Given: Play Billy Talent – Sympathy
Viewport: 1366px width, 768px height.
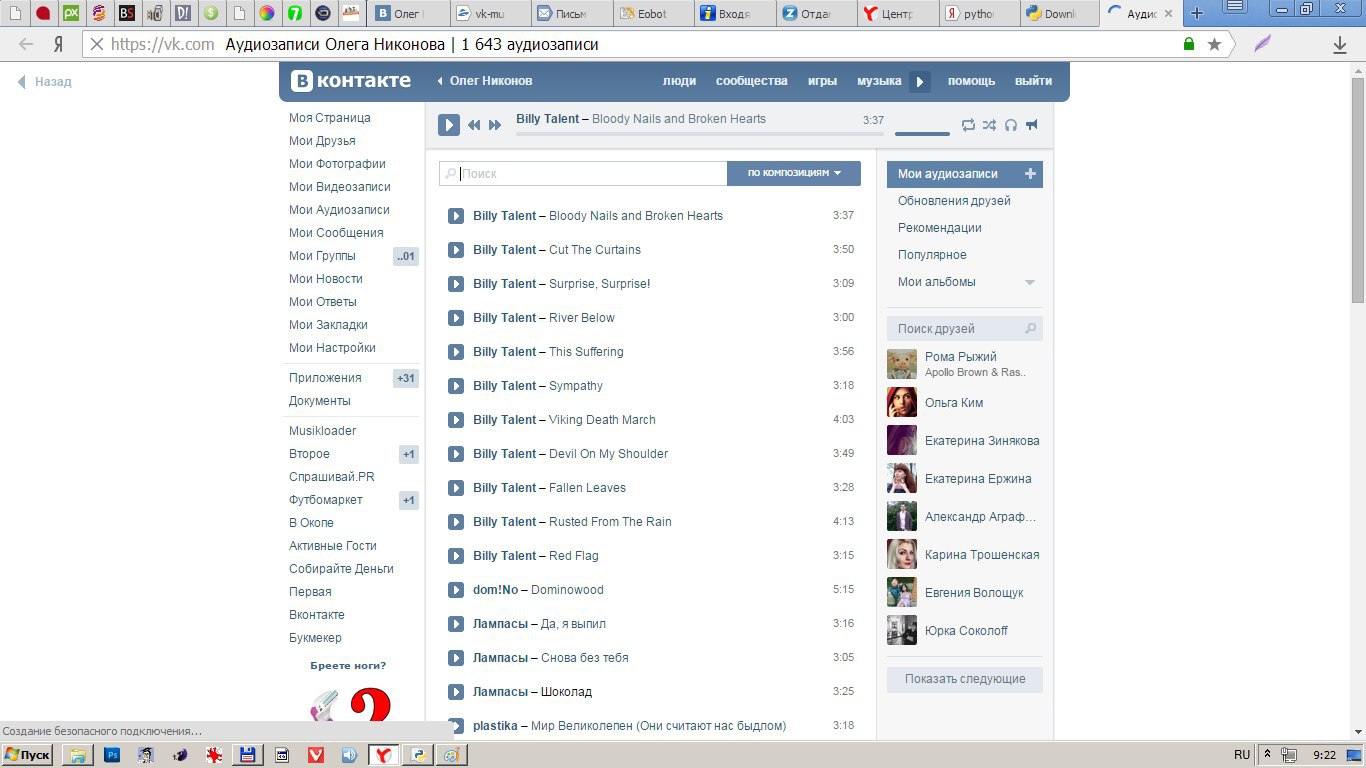Looking at the screenshot, I should [456, 386].
